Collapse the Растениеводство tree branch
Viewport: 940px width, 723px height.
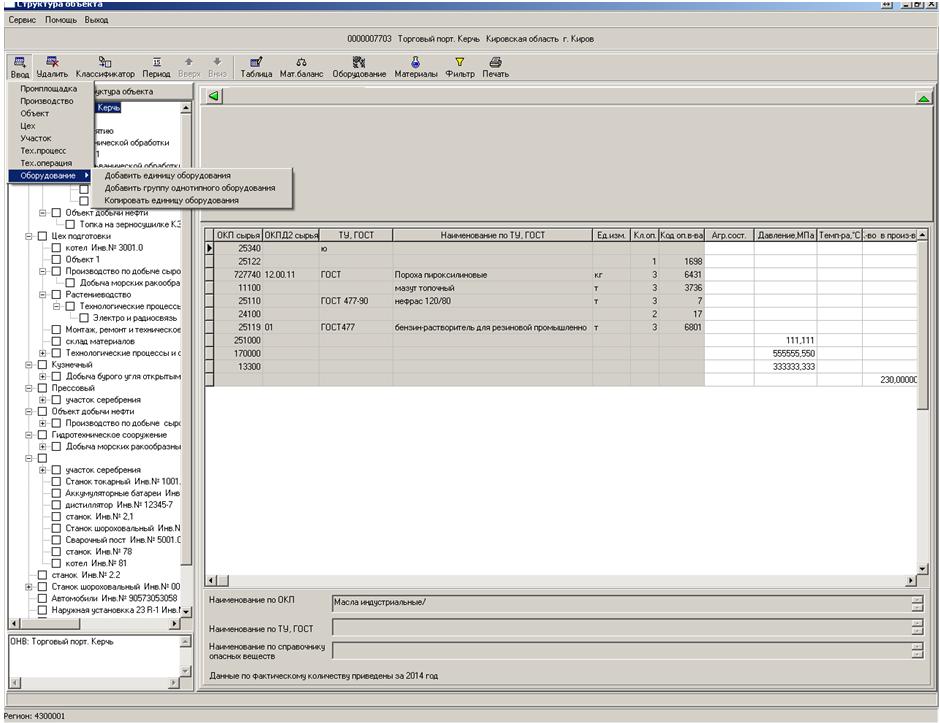(43, 295)
